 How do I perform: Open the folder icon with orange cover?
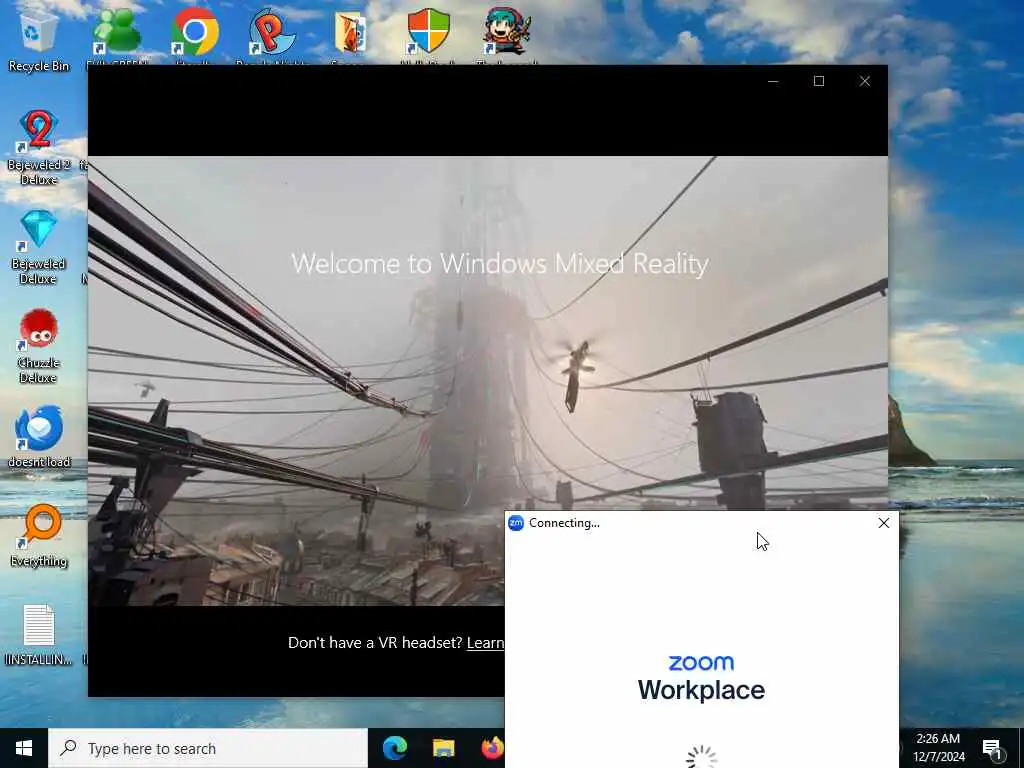351,34
